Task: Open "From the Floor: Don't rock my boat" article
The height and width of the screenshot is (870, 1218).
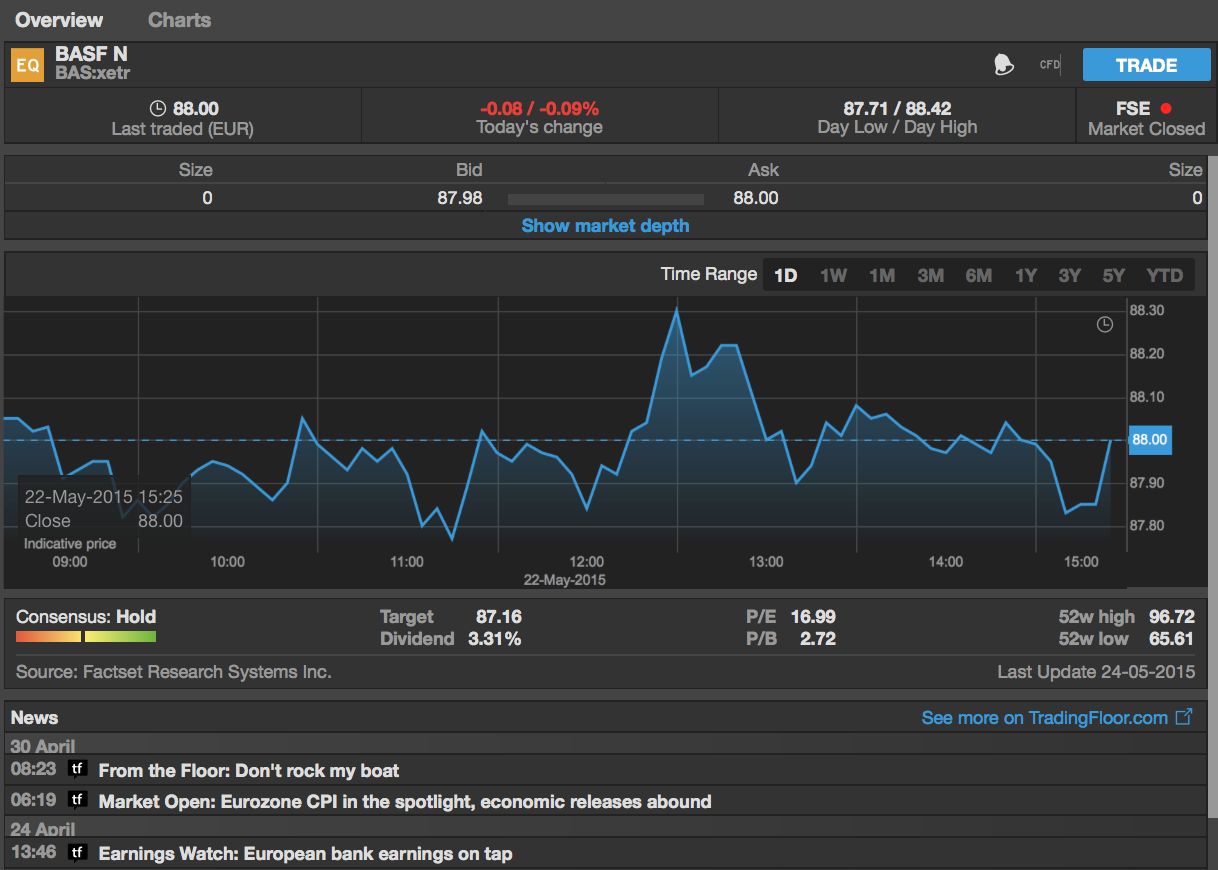Action: point(248,771)
